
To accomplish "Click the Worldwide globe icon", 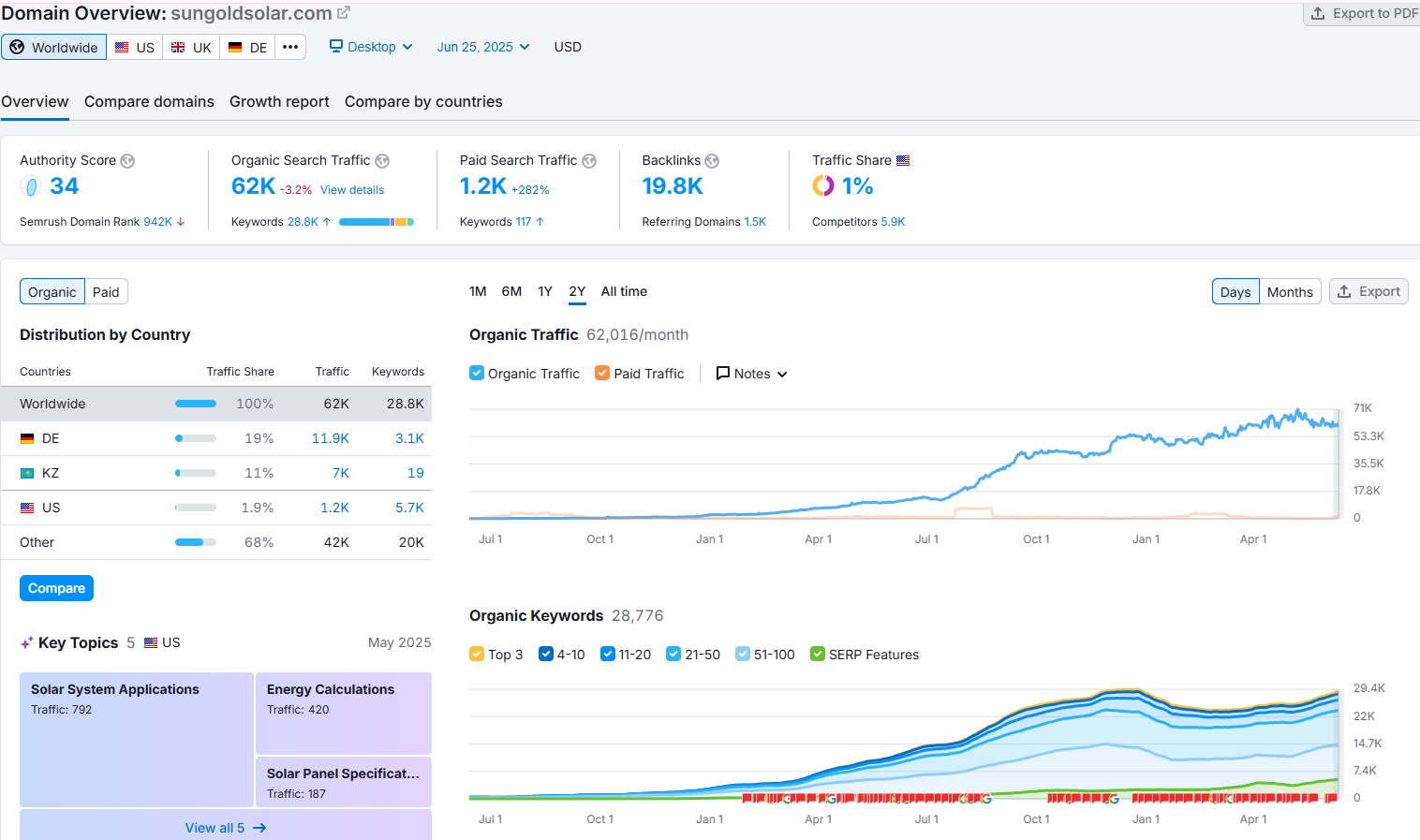I will tap(17, 47).
